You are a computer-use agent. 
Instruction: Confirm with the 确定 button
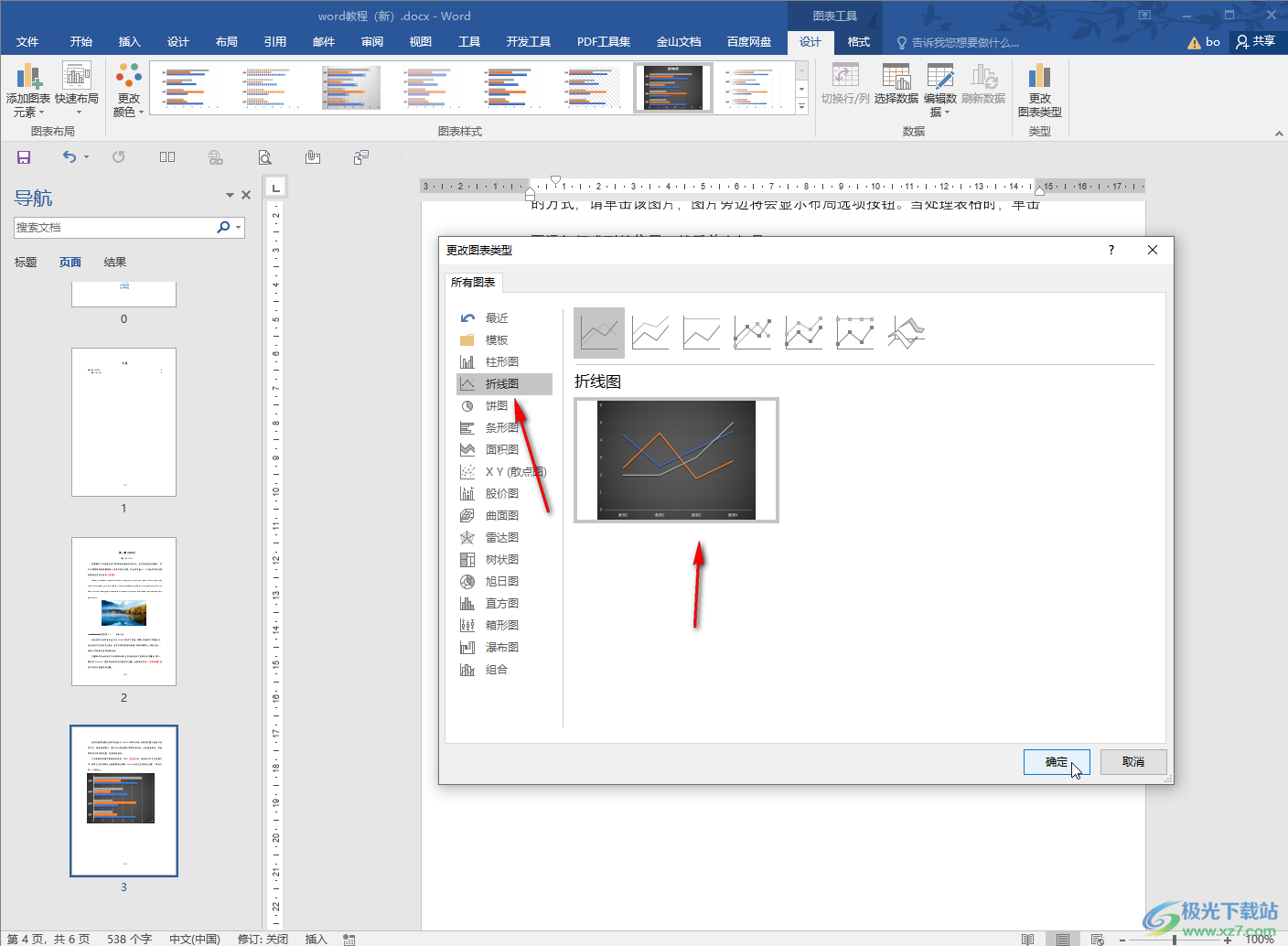1057,762
